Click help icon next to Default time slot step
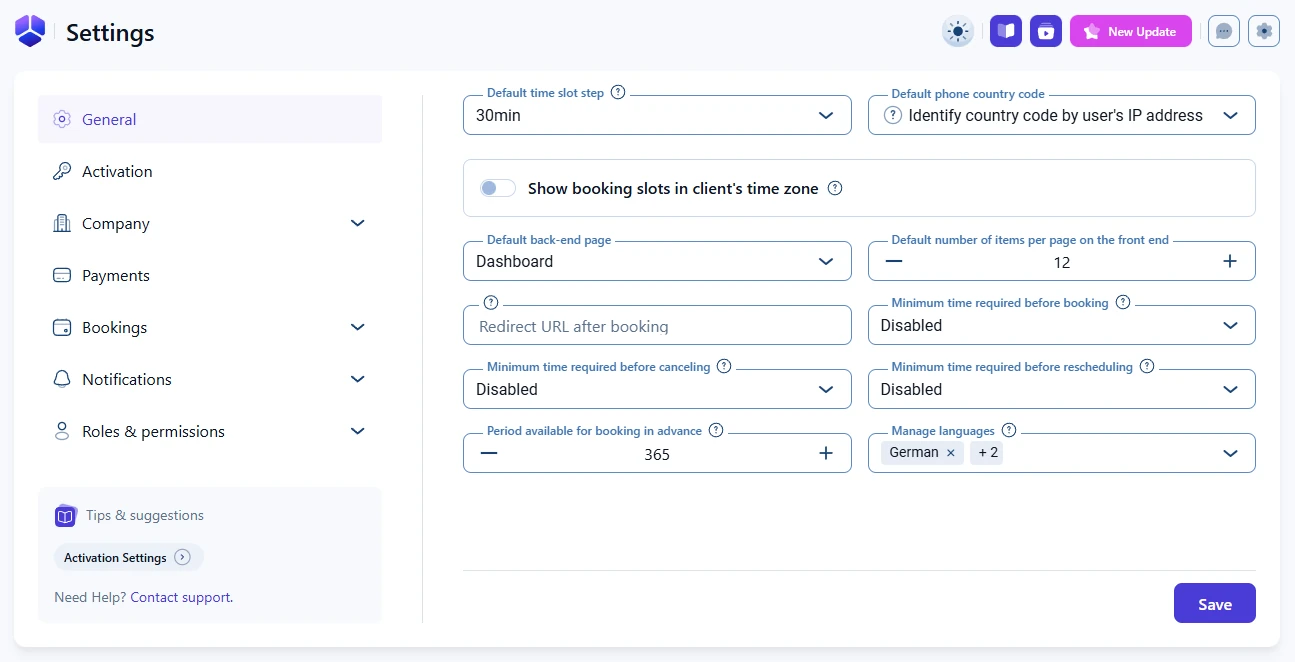The height and width of the screenshot is (662, 1295). [618, 92]
